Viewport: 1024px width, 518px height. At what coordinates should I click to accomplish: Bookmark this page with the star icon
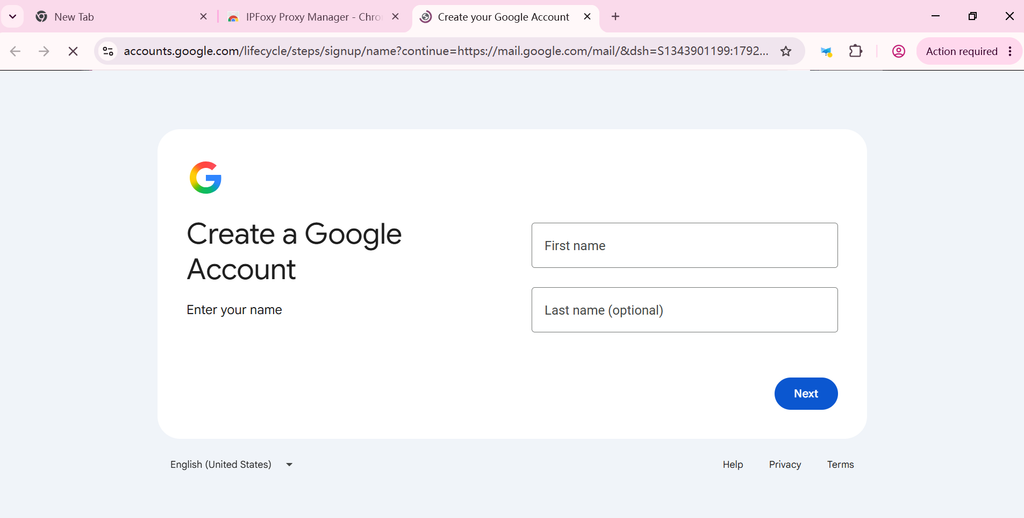(786, 51)
